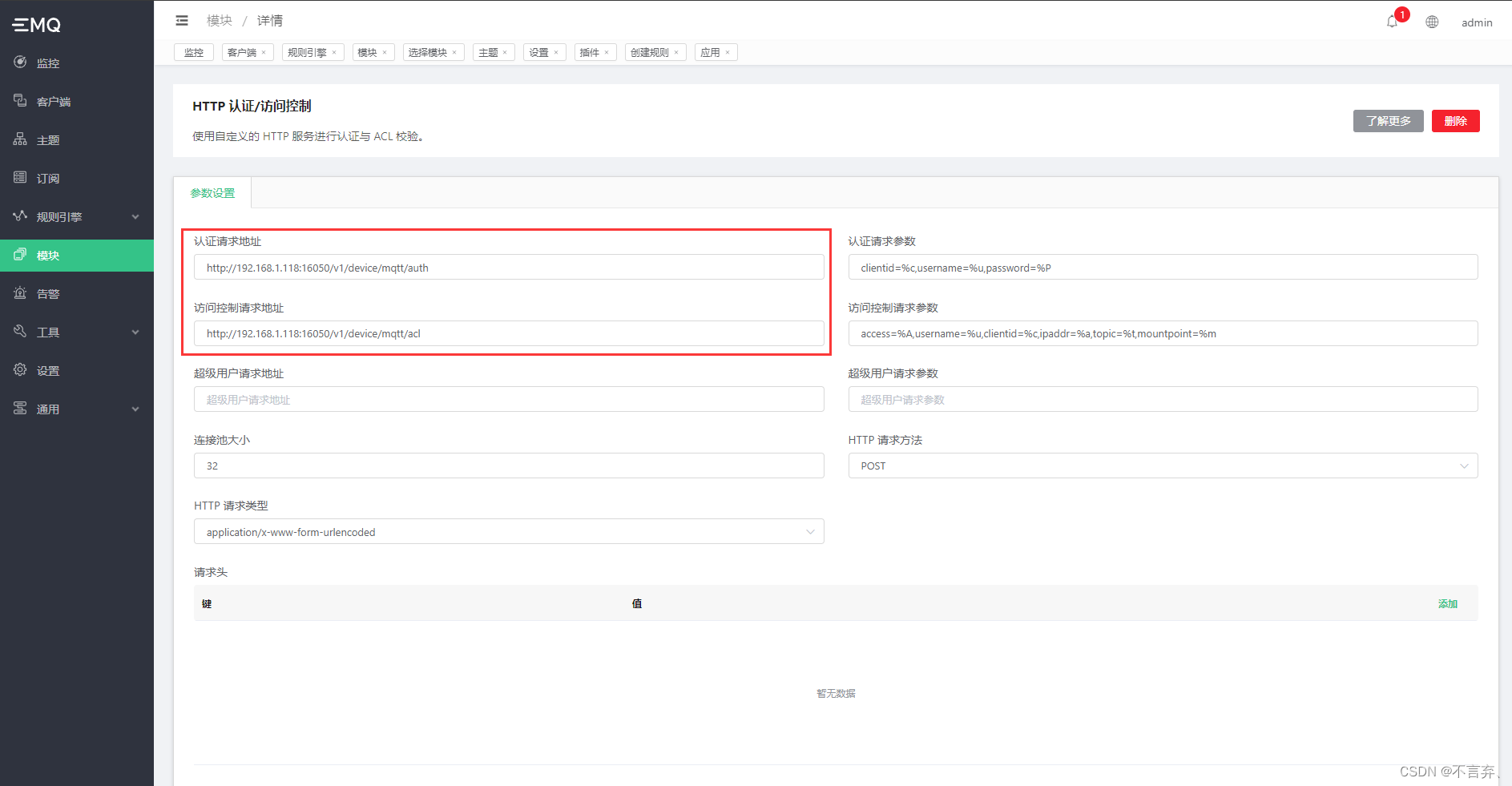1512x786 pixels.
Task: Click the 超级用户请求参数 field
Action: [1163, 400]
